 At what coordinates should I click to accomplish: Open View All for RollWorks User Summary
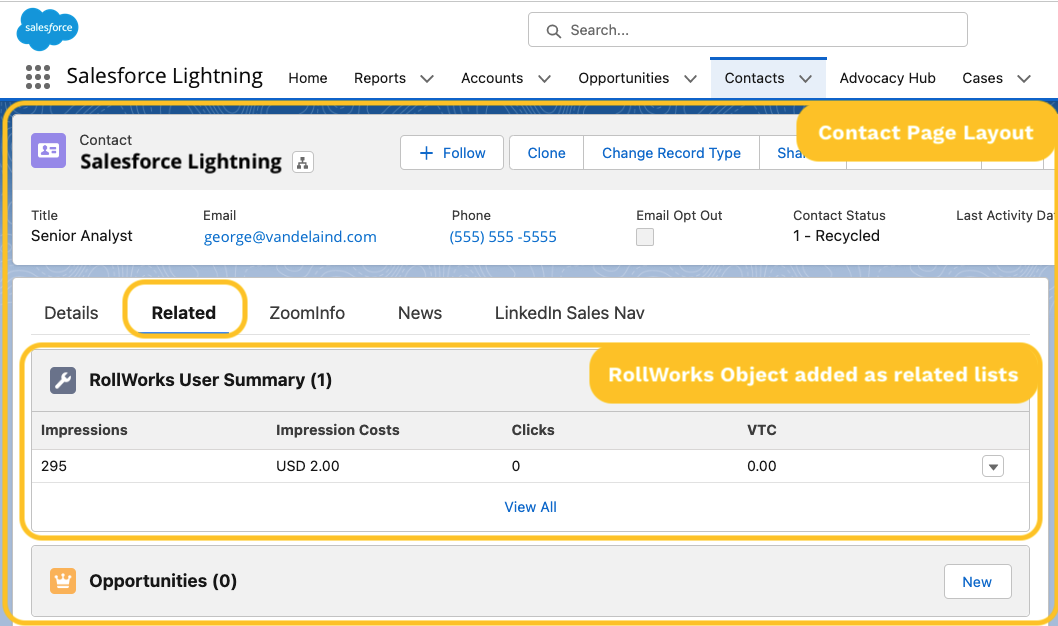point(530,507)
